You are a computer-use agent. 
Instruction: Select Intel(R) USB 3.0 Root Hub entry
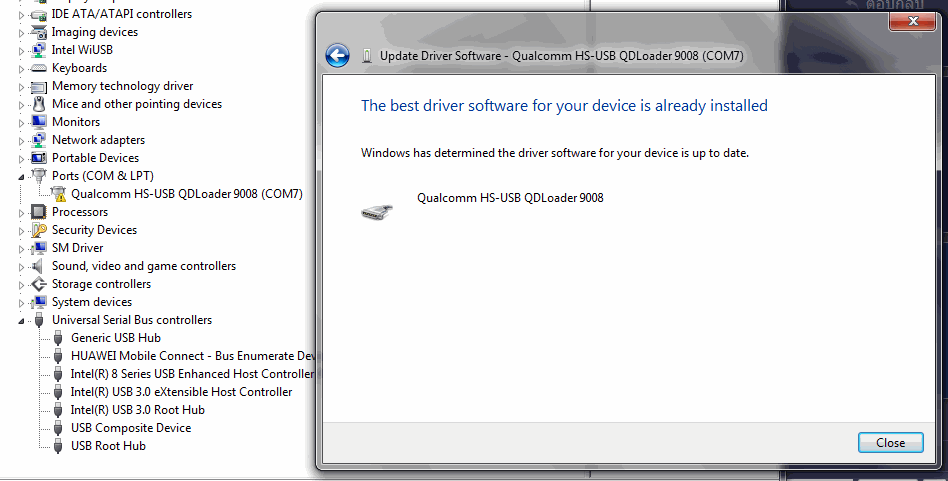138,410
